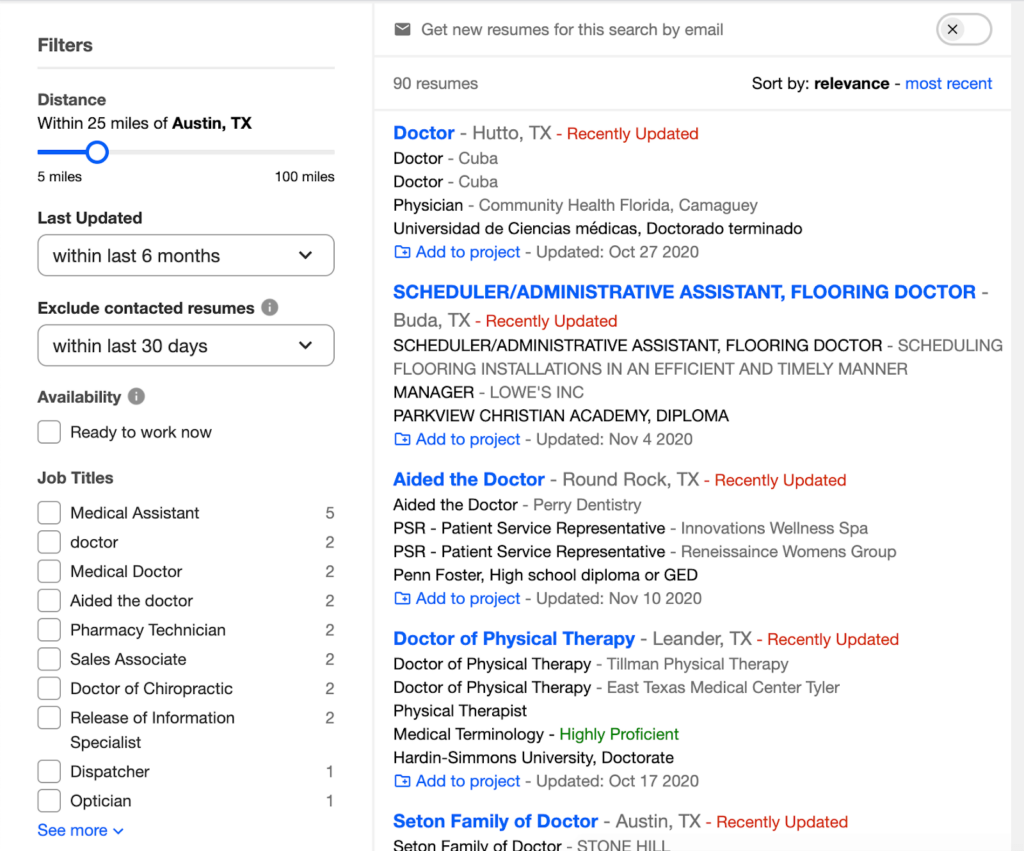The height and width of the screenshot is (851, 1024).
Task: Check the Medical Assistant job title filter
Action: [49, 512]
